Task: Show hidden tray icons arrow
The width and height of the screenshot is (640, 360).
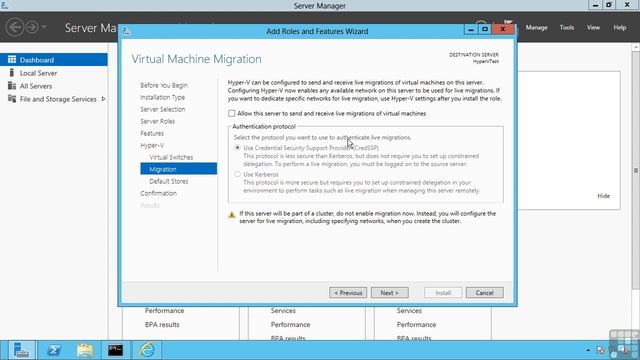Action: click(x=588, y=350)
